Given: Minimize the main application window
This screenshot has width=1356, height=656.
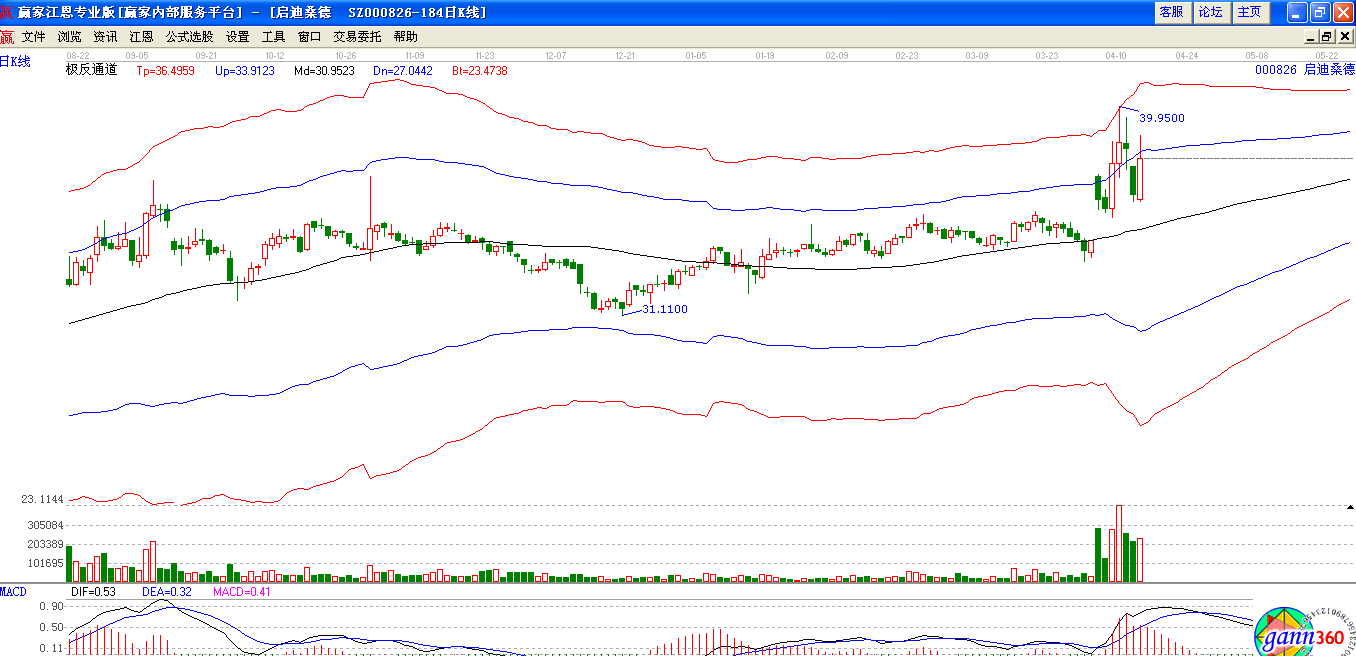Looking at the screenshot, I should (x=1297, y=12).
